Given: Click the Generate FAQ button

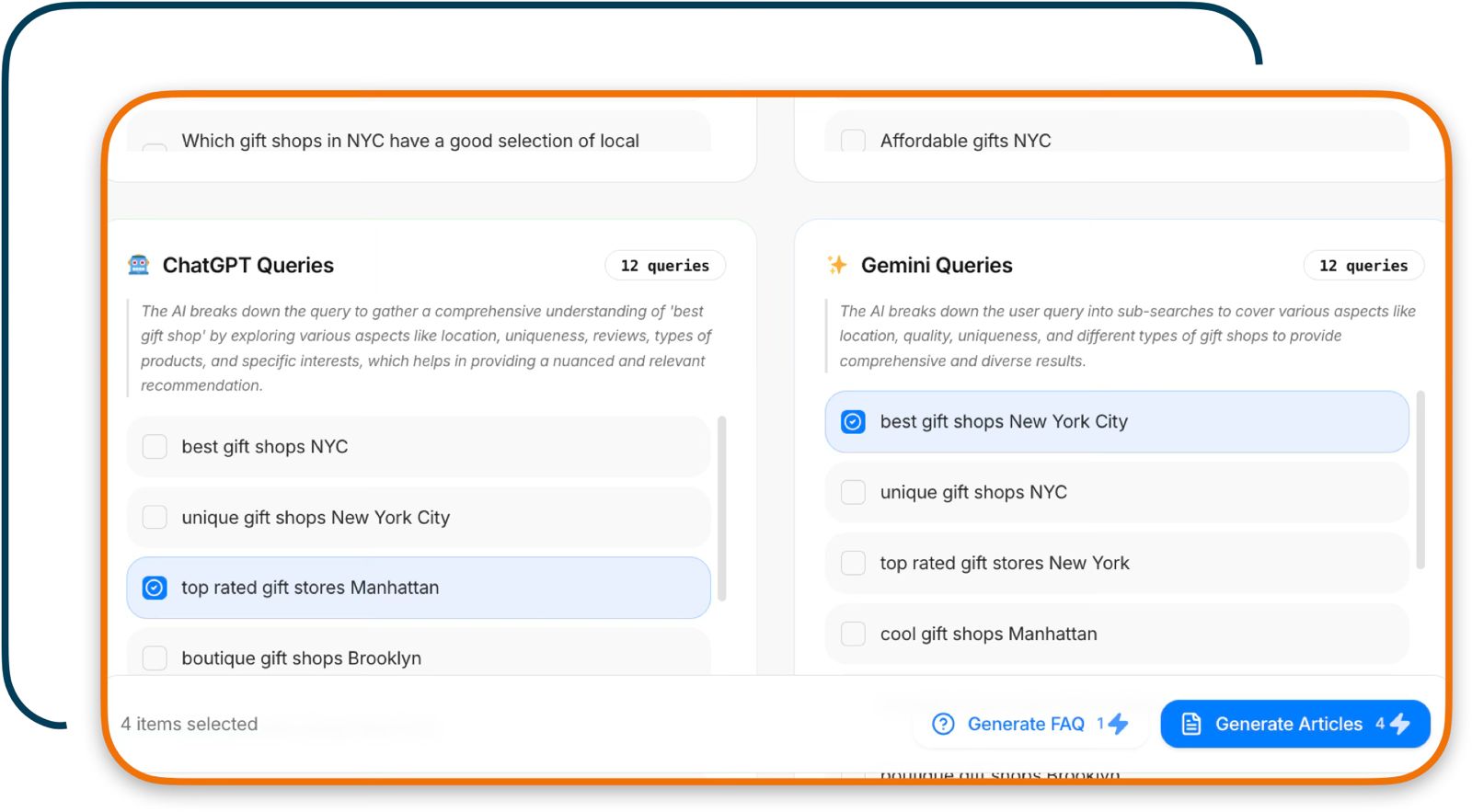Looking at the screenshot, I should 1029,724.
